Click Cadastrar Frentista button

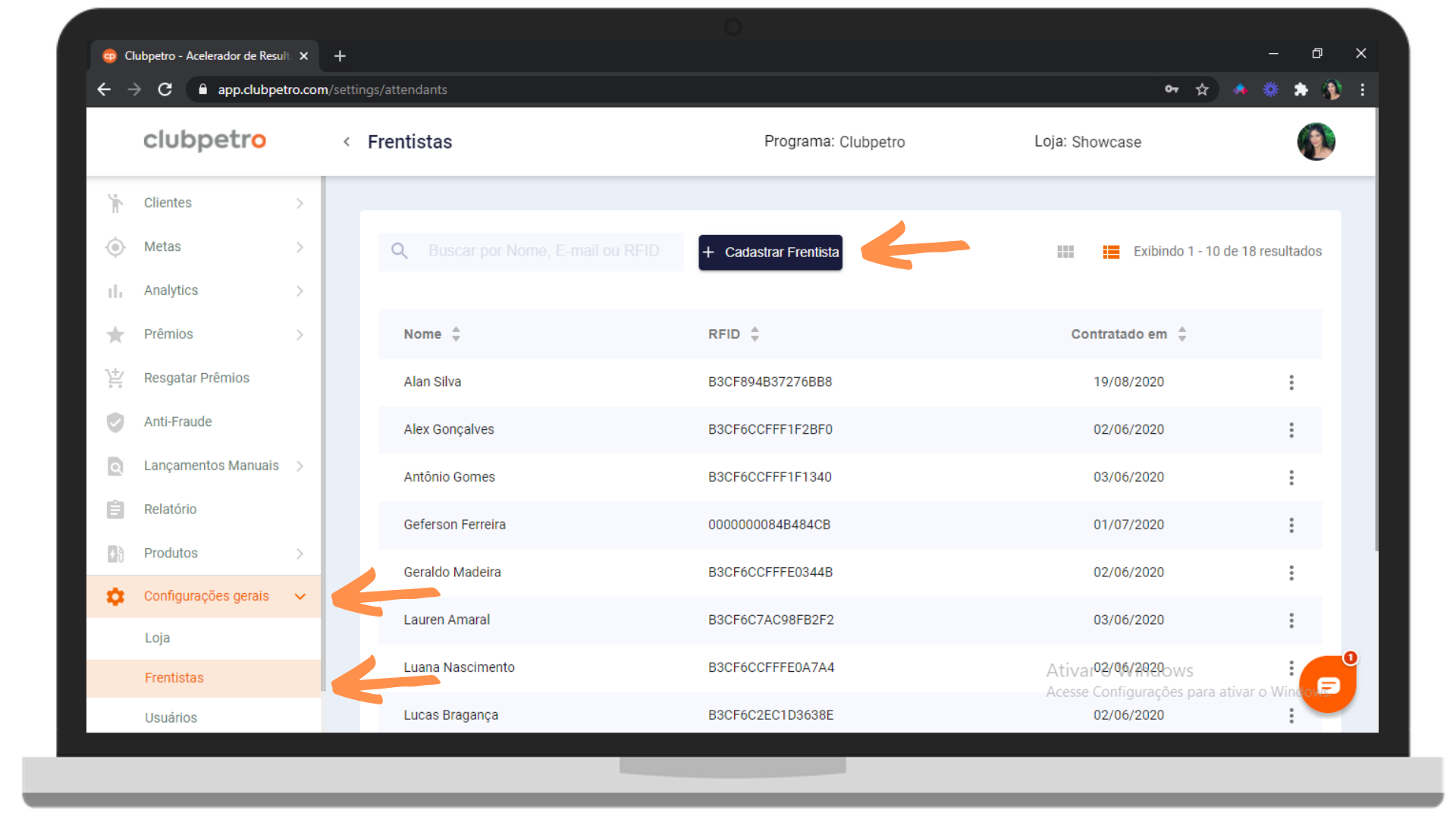point(770,252)
